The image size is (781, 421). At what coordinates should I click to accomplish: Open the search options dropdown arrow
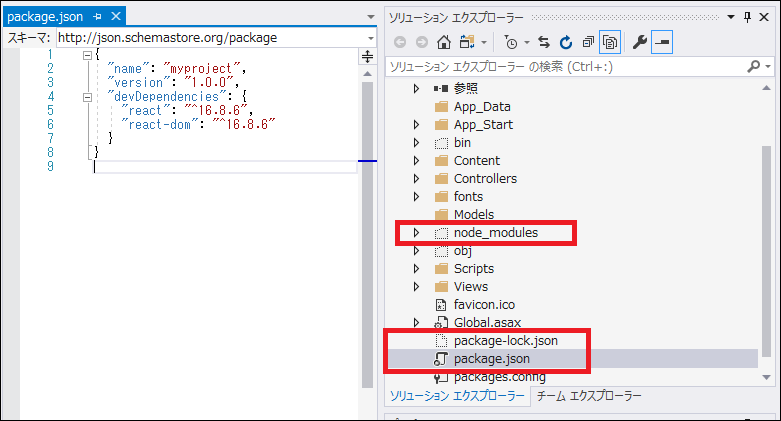[x=768, y=66]
